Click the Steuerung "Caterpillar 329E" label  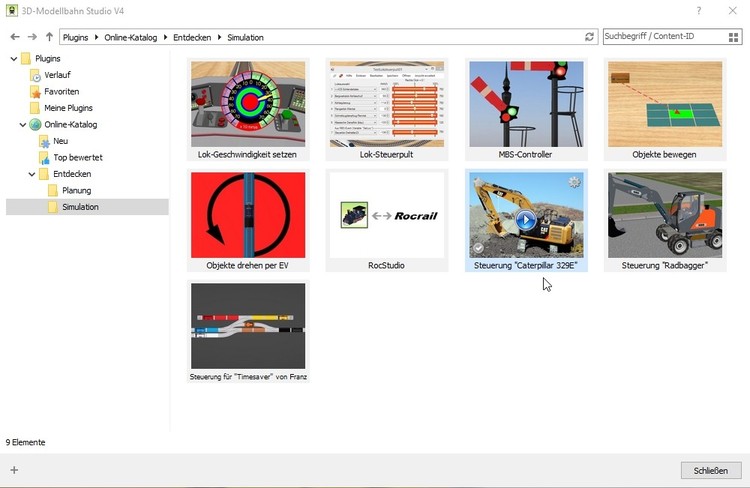(526, 266)
